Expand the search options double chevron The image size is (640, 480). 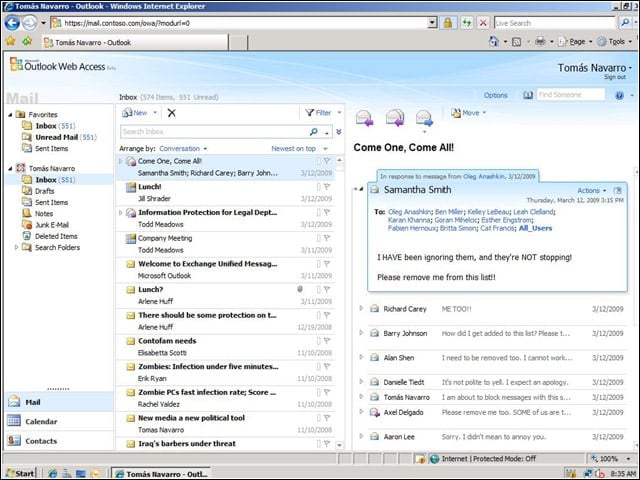(x=339, y=132)
